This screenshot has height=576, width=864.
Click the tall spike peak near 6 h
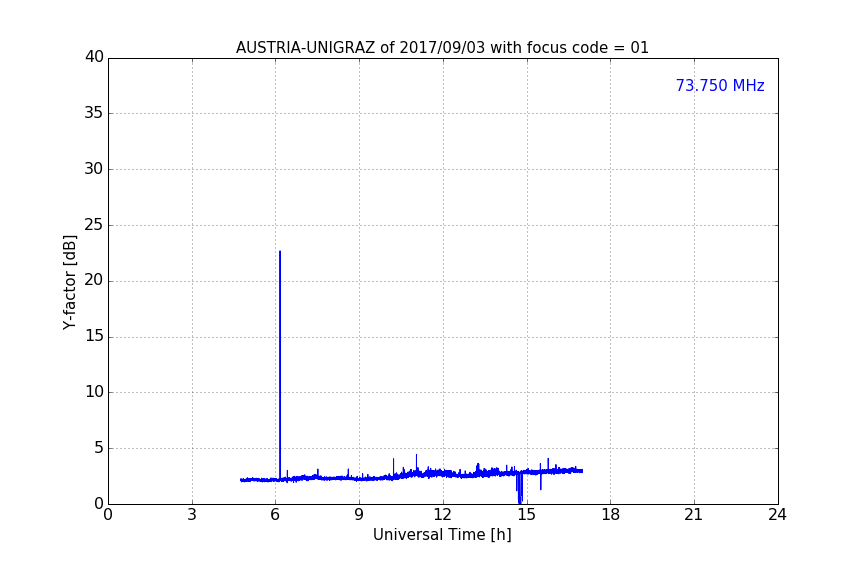pos(280,252)
